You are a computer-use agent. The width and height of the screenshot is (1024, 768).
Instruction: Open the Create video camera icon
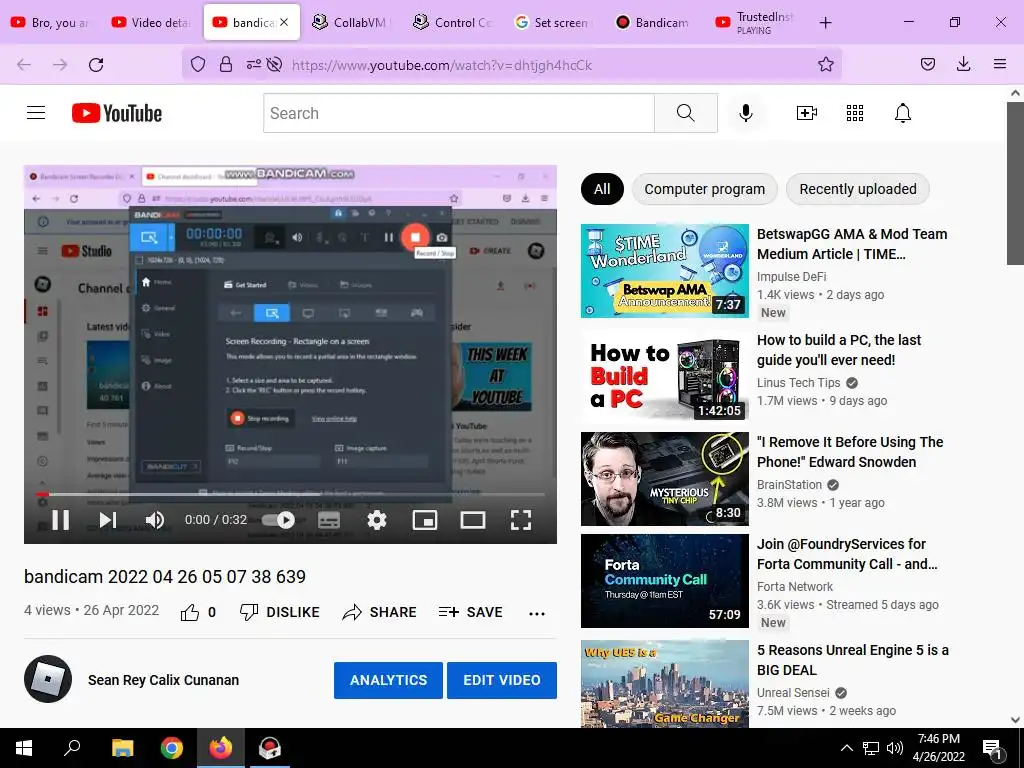coord(807,113)
